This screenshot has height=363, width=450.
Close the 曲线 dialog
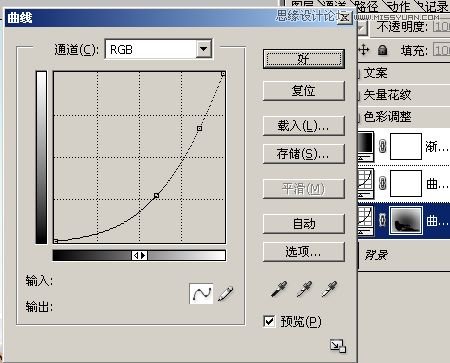click(345, 17)
